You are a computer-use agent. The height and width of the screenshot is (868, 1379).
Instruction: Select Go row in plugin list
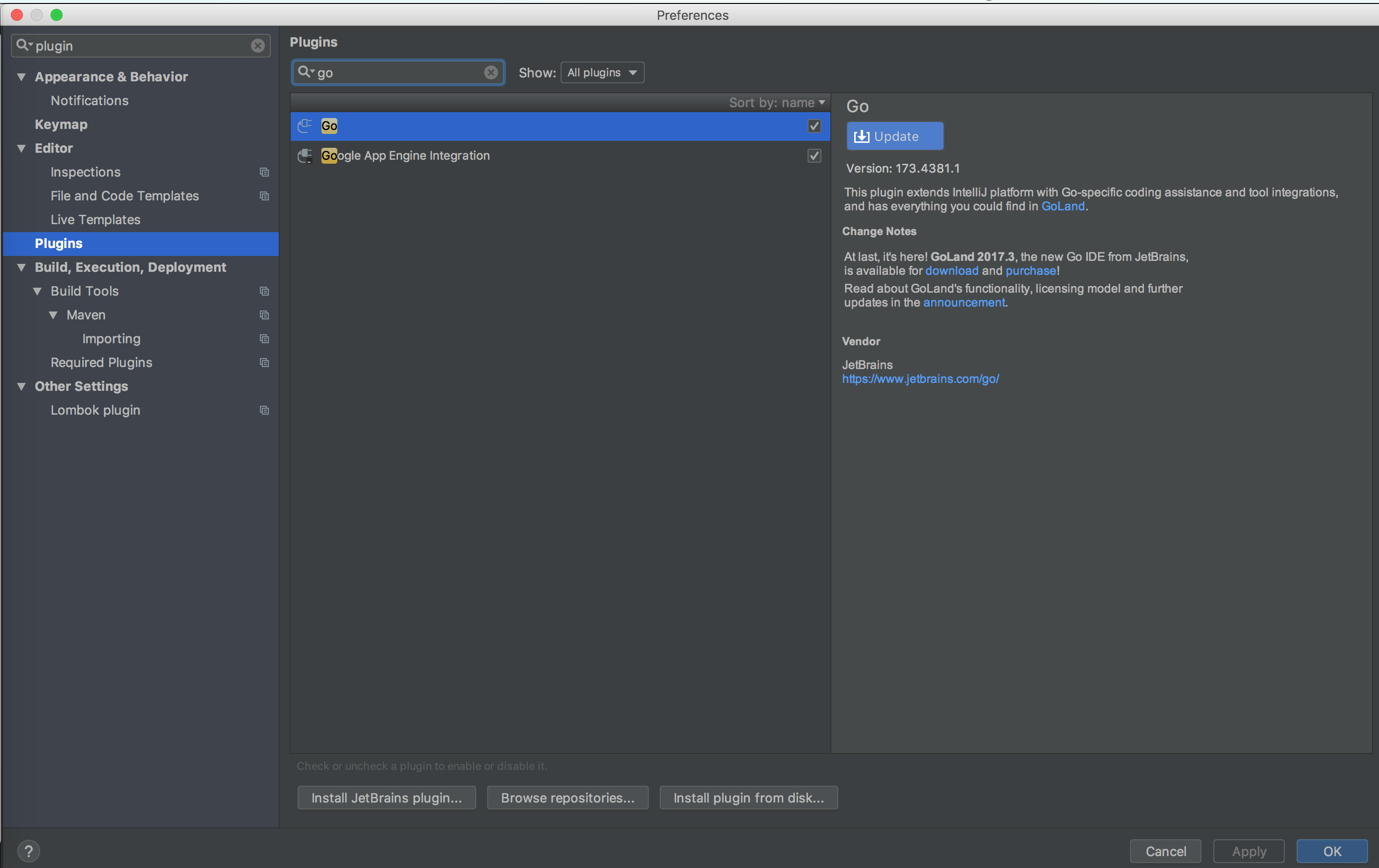(x=560, y=126)
